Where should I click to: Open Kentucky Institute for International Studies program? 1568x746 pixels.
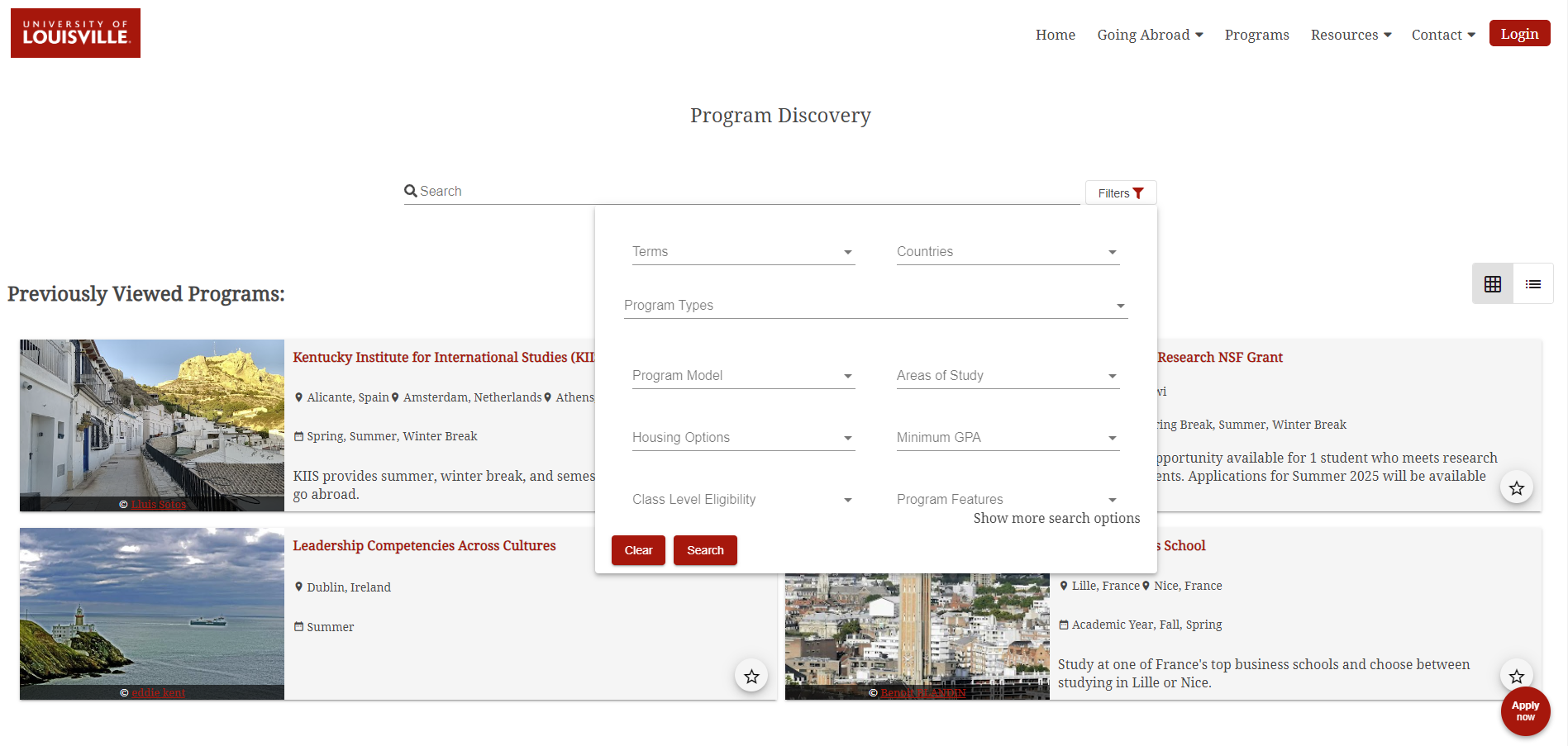click(443, 357)
